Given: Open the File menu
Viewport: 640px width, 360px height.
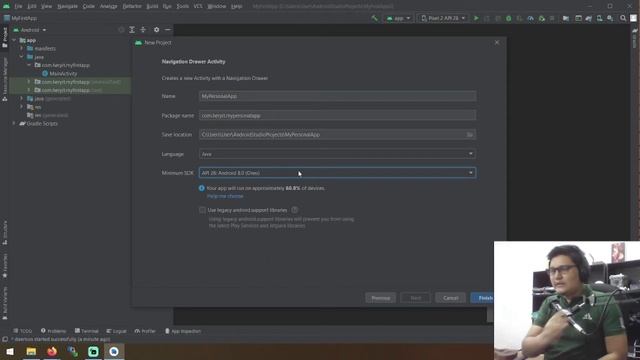Looking at the screenshot, I should pos(18,6).
